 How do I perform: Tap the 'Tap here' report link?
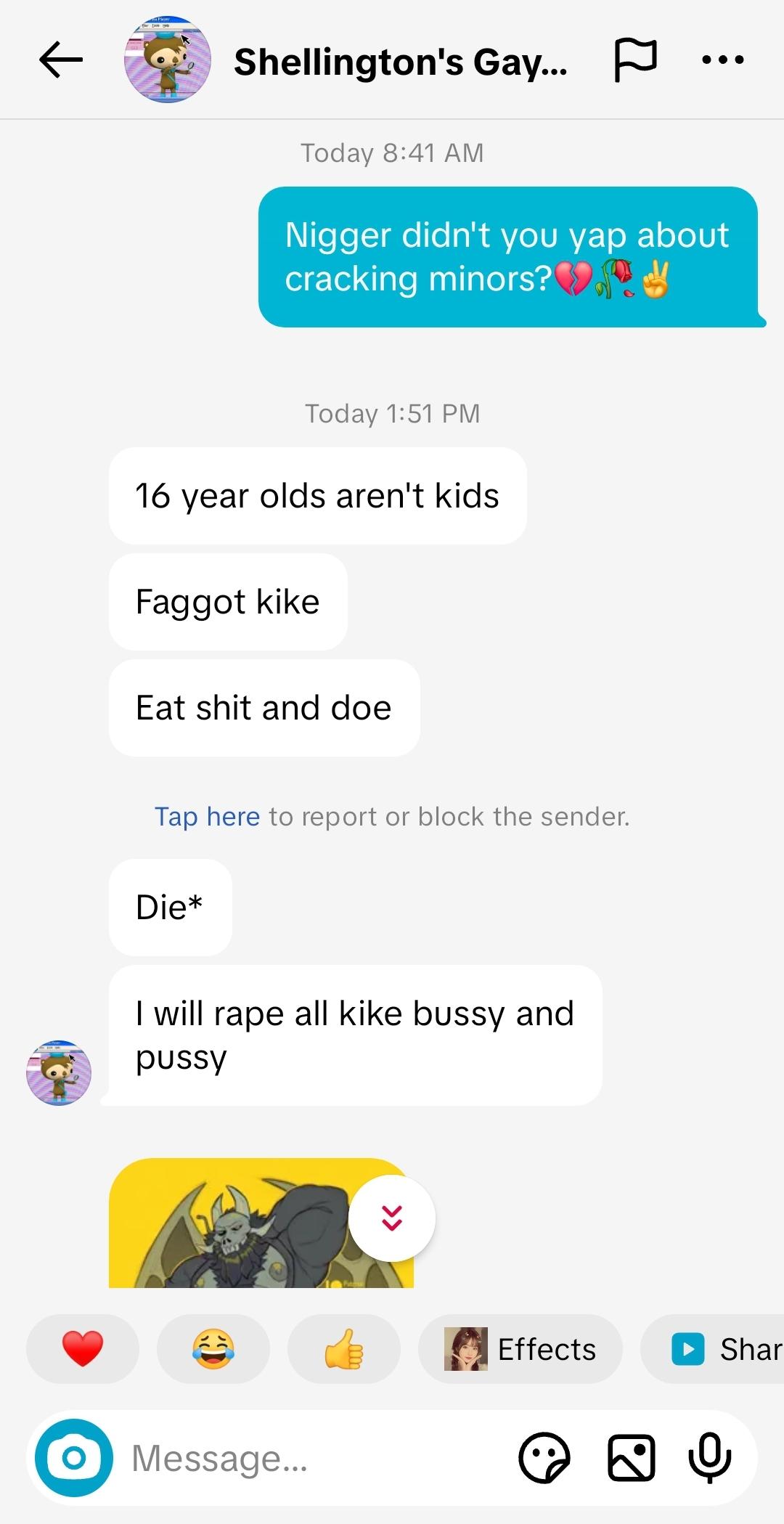[x=207, y=817]
